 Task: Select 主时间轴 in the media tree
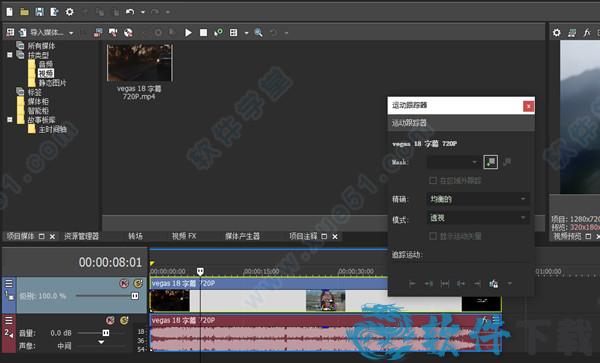pos(52,129)
